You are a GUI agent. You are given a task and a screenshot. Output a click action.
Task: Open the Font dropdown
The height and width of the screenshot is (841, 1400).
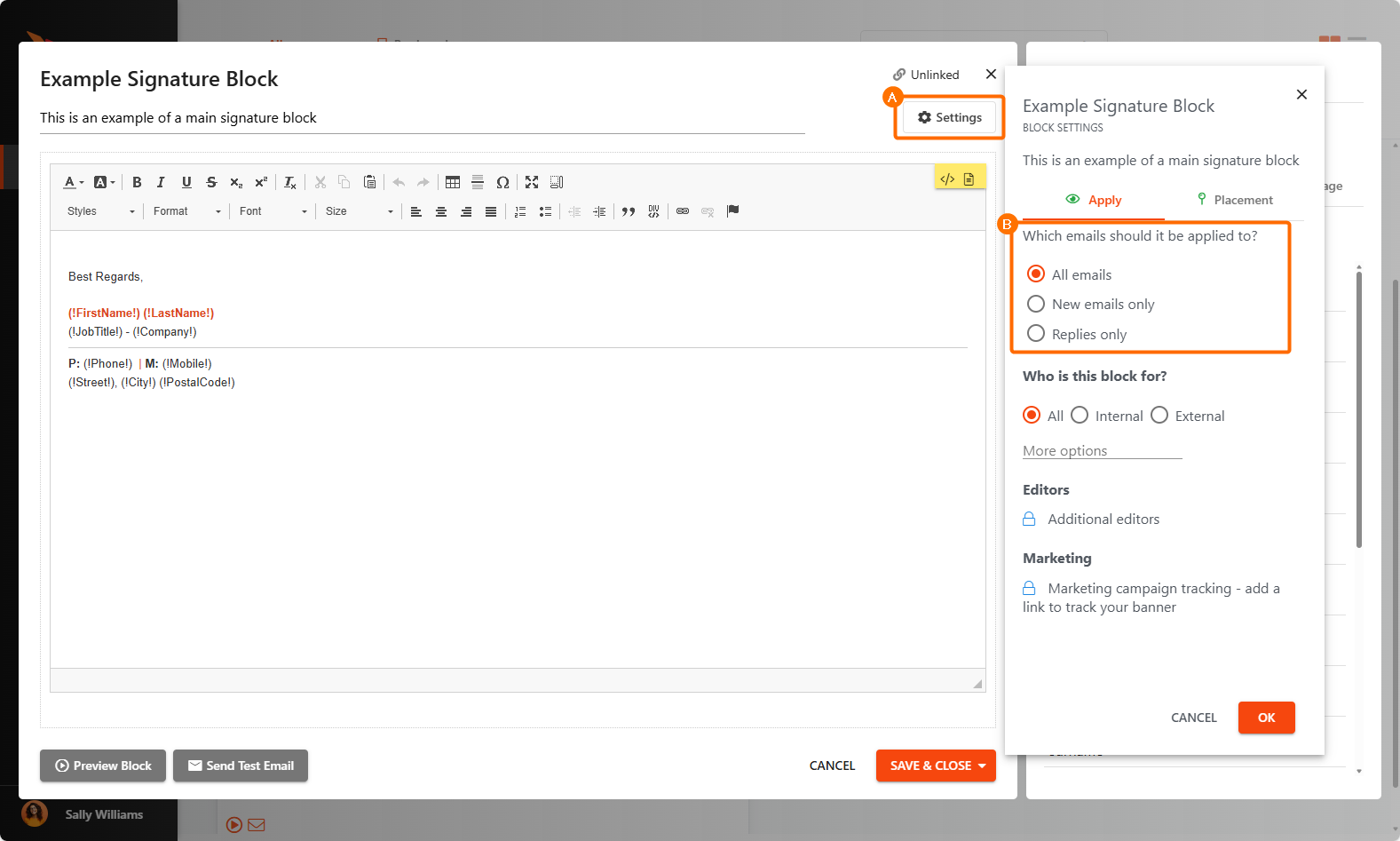(273, 211)
